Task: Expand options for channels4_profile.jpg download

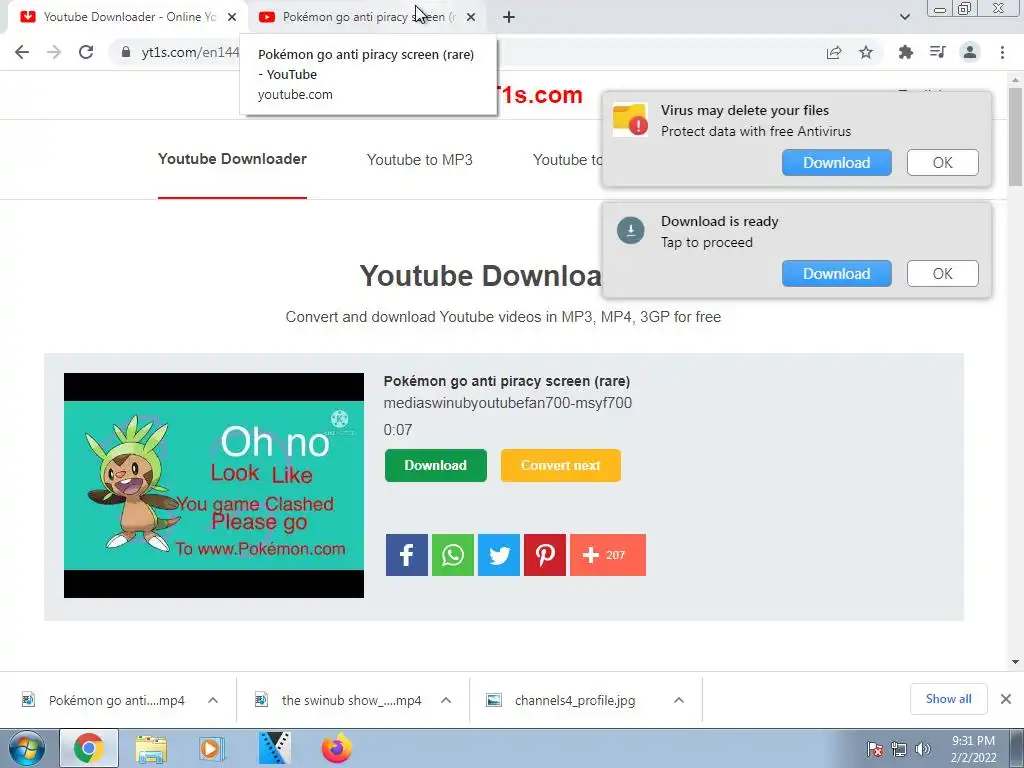Action: (679, 700)
